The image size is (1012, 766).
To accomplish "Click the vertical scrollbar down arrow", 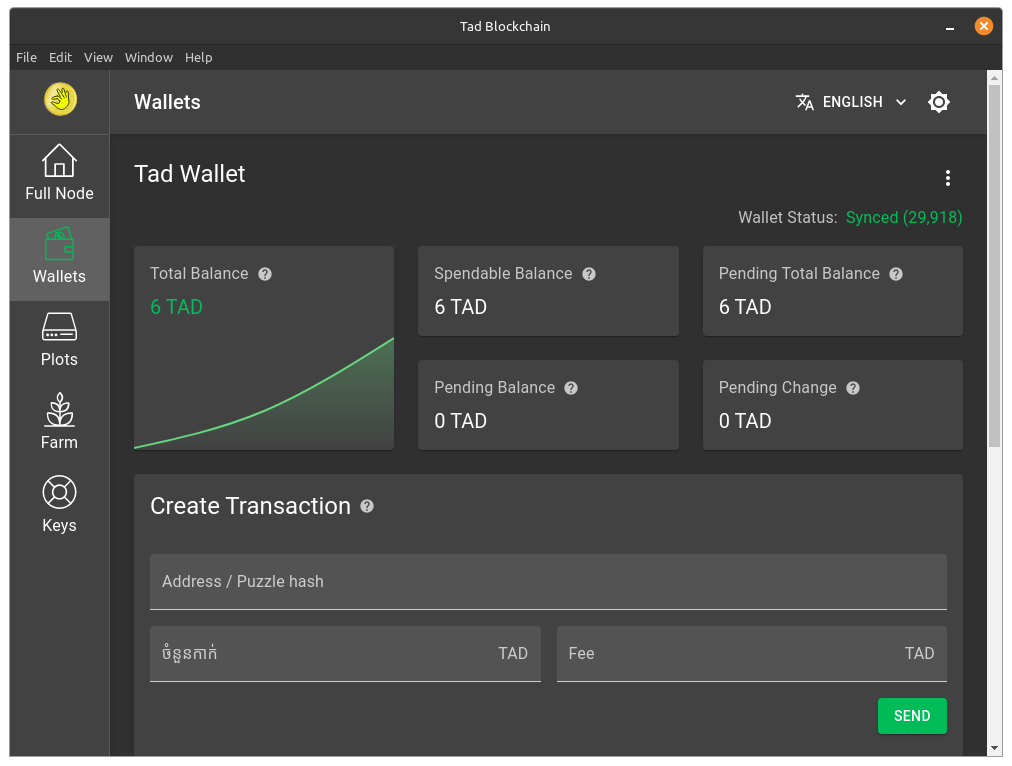I will click(994, 748).
